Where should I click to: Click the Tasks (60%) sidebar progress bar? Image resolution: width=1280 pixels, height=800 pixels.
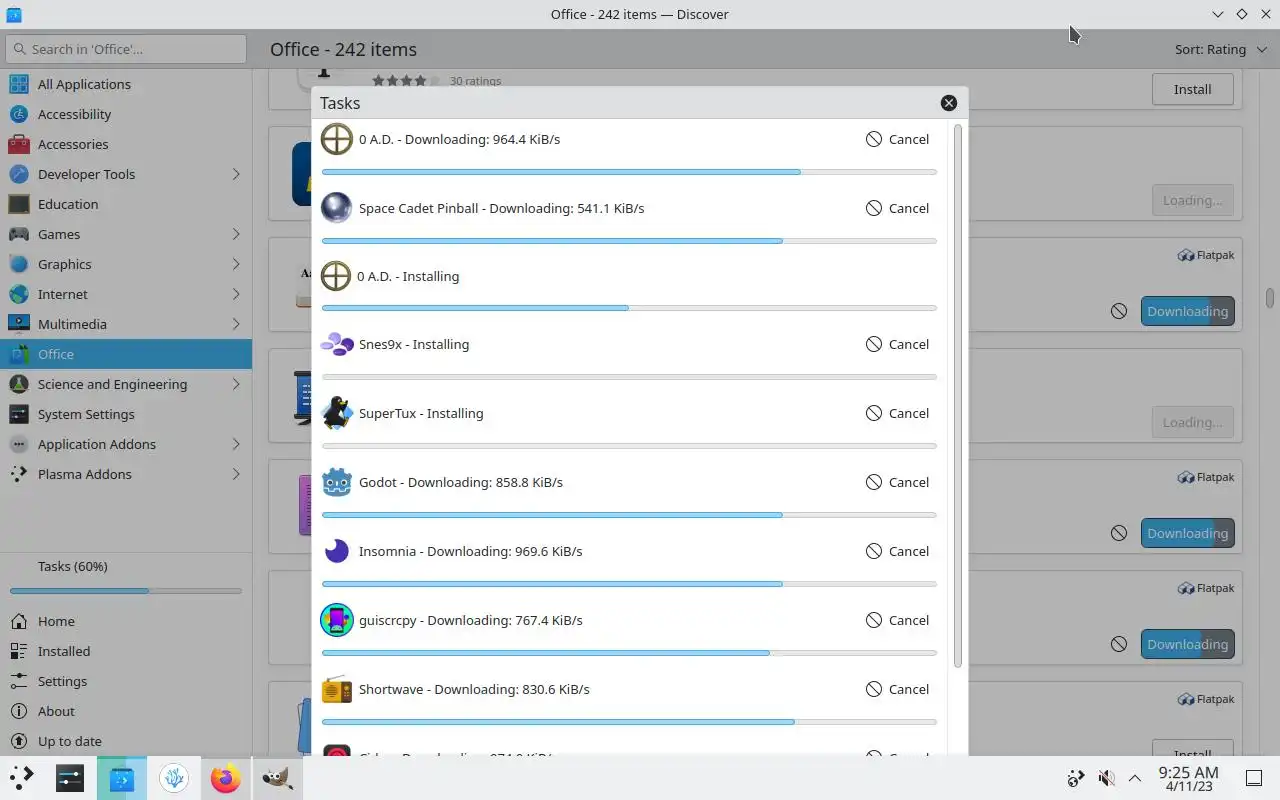click(126, 591)
